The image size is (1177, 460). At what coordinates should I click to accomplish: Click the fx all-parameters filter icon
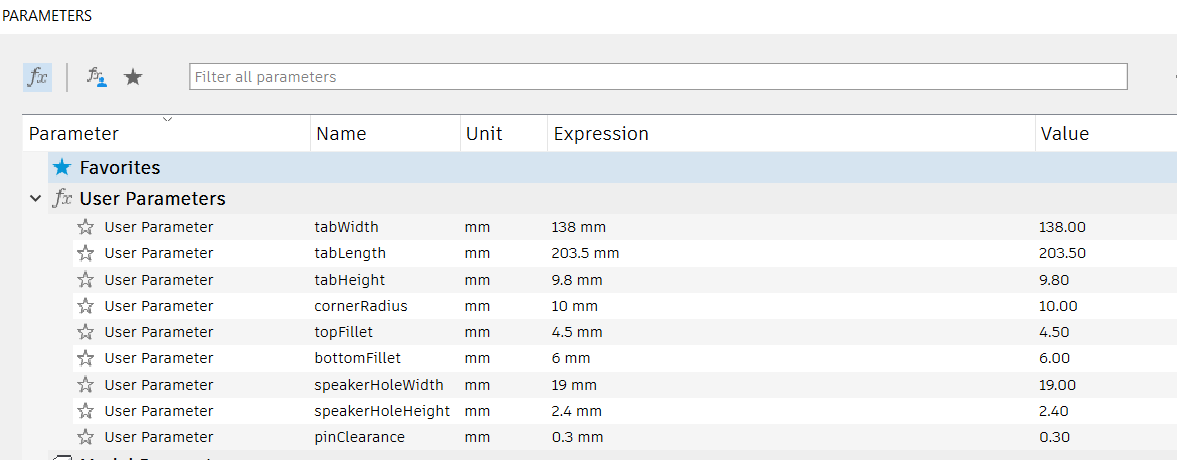tap(37, 77)
